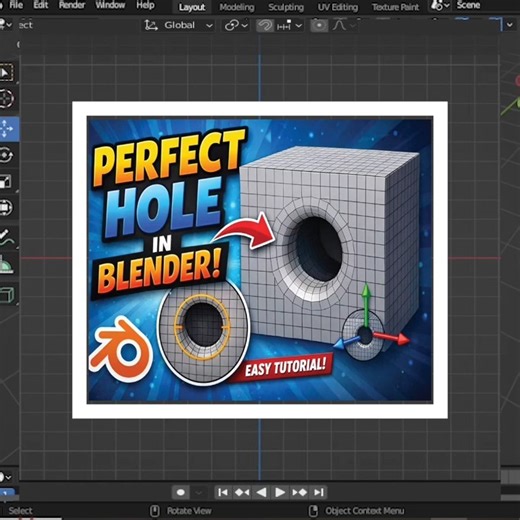Select the Transform tool
Screen dimensions: 520x520
(6, 207)
